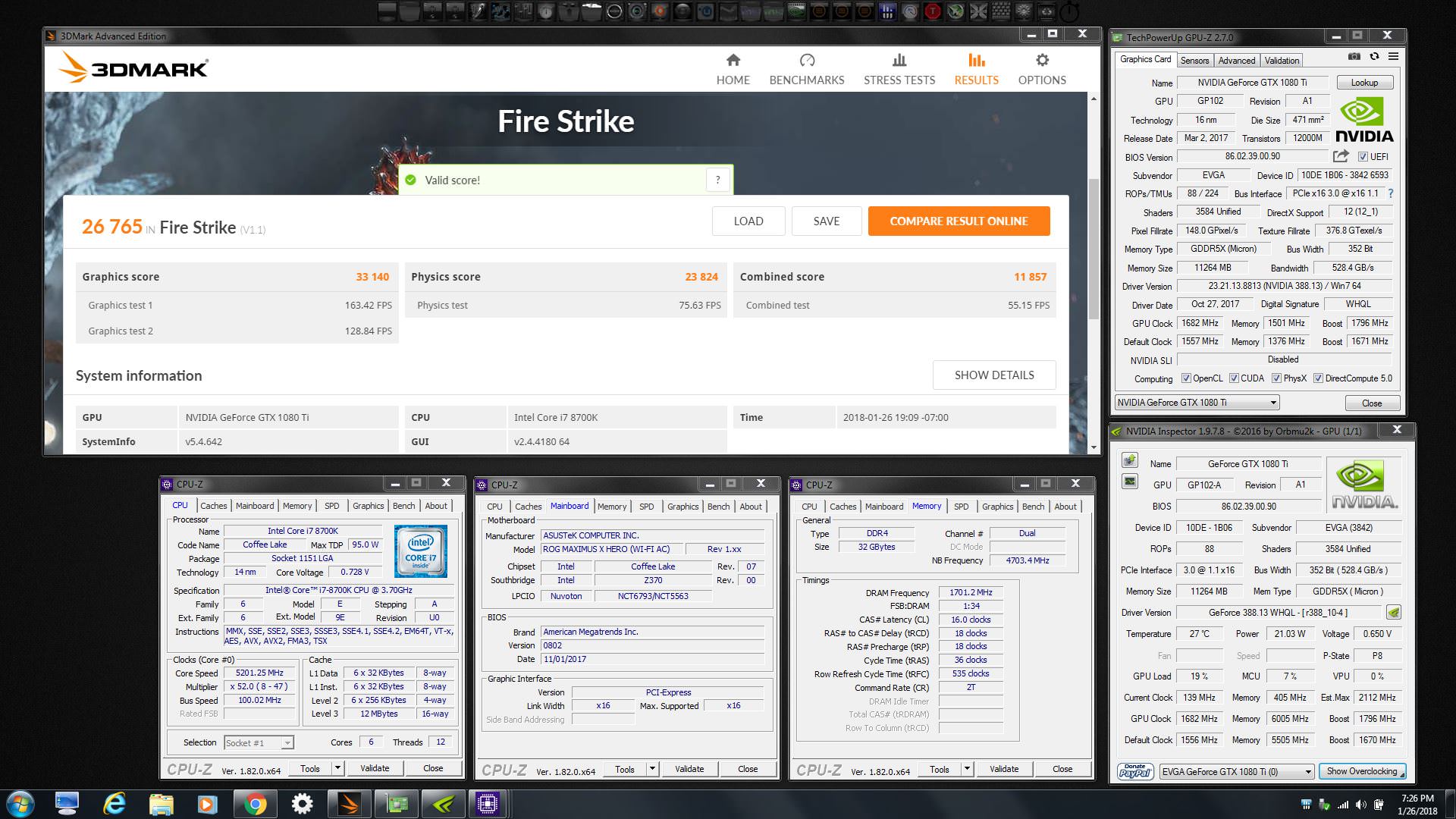Click Compare Result Online button
Viewport: 1456px width, 819px height.
click(959, 221)
